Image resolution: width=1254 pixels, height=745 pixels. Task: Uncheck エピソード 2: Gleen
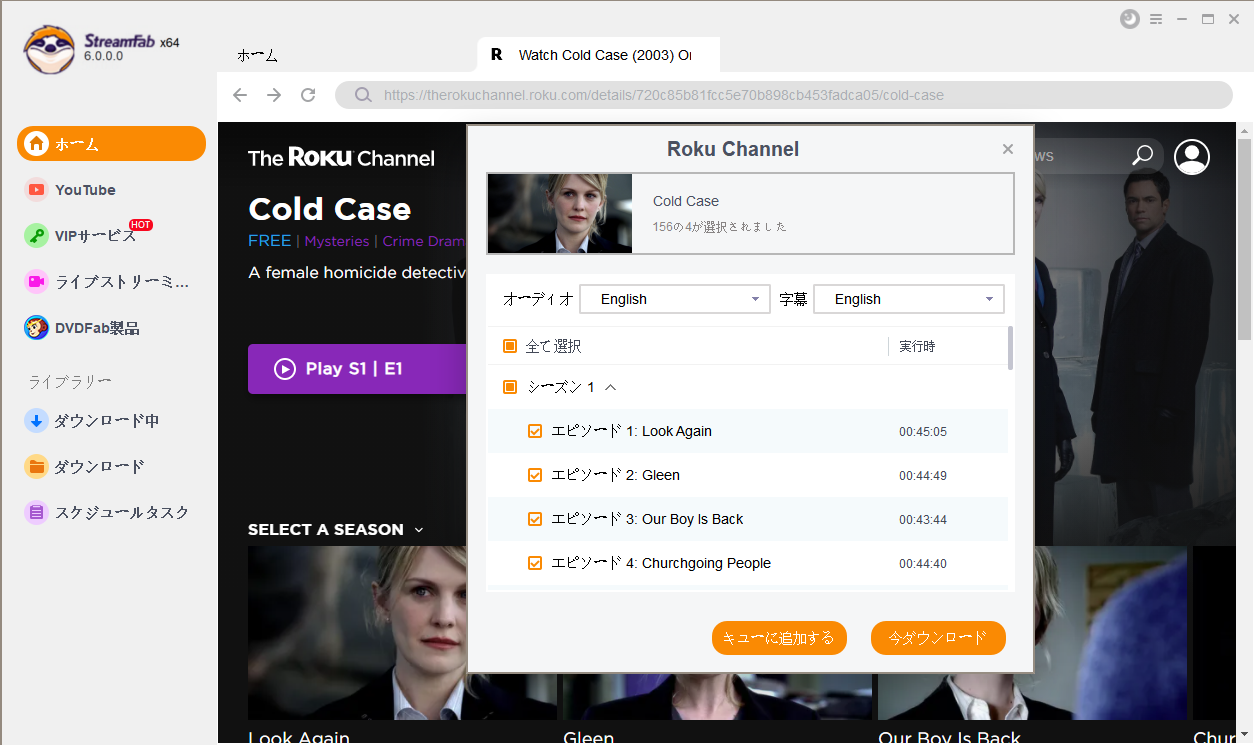(535, 475)
